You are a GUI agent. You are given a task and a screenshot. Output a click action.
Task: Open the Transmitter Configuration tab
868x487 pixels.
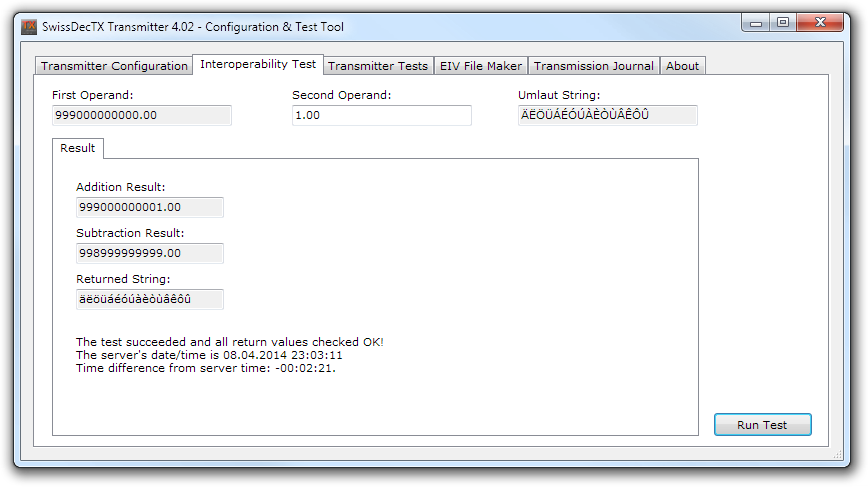pyautogui.click(x=114, y=66)
